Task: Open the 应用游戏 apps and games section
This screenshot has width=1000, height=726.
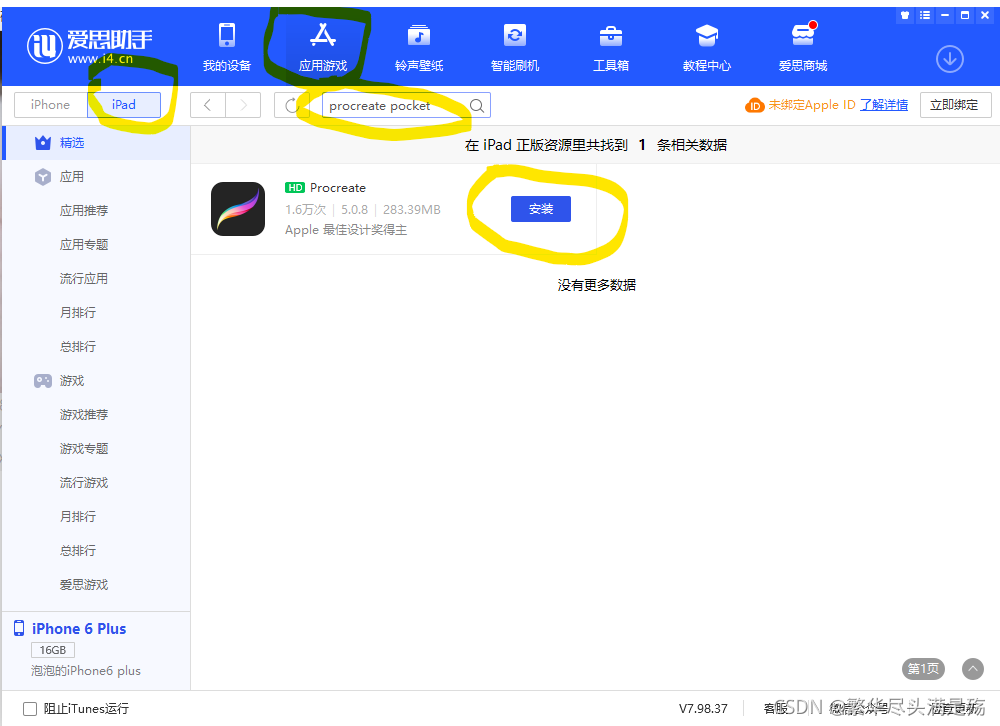Action: [323, 47]
